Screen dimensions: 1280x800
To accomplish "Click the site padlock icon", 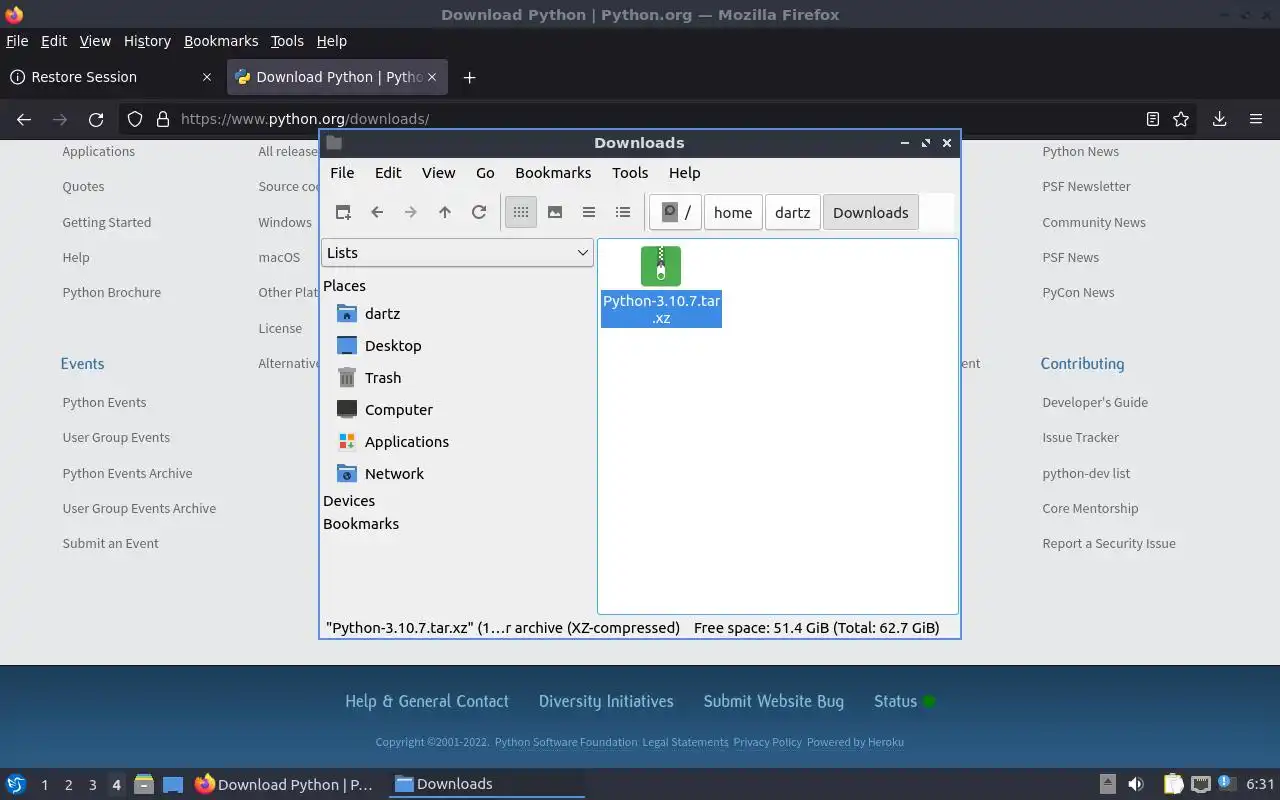I will point(163,119).
